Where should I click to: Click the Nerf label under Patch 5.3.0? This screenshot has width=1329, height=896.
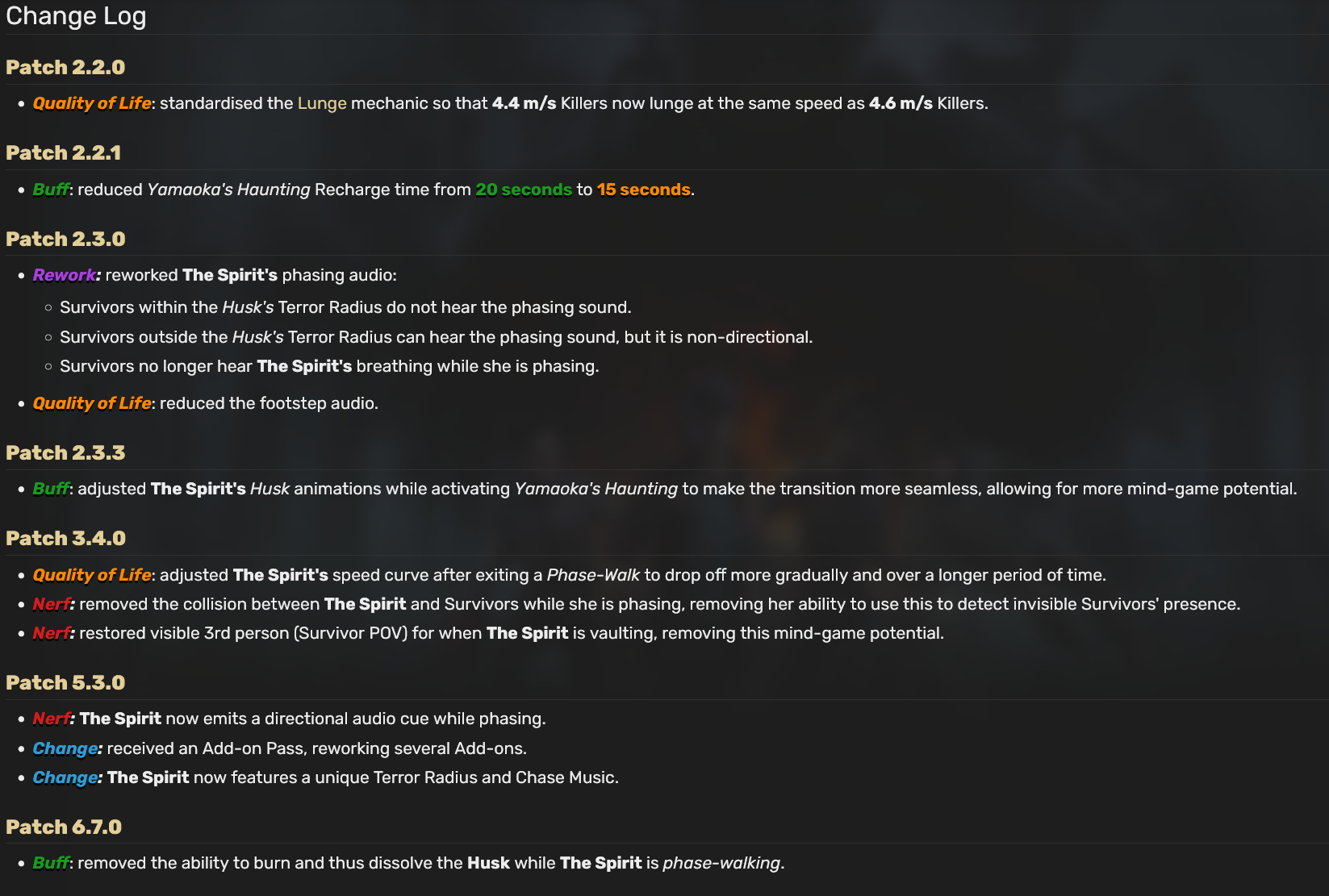pyautogui.click(x=52, y=719)
